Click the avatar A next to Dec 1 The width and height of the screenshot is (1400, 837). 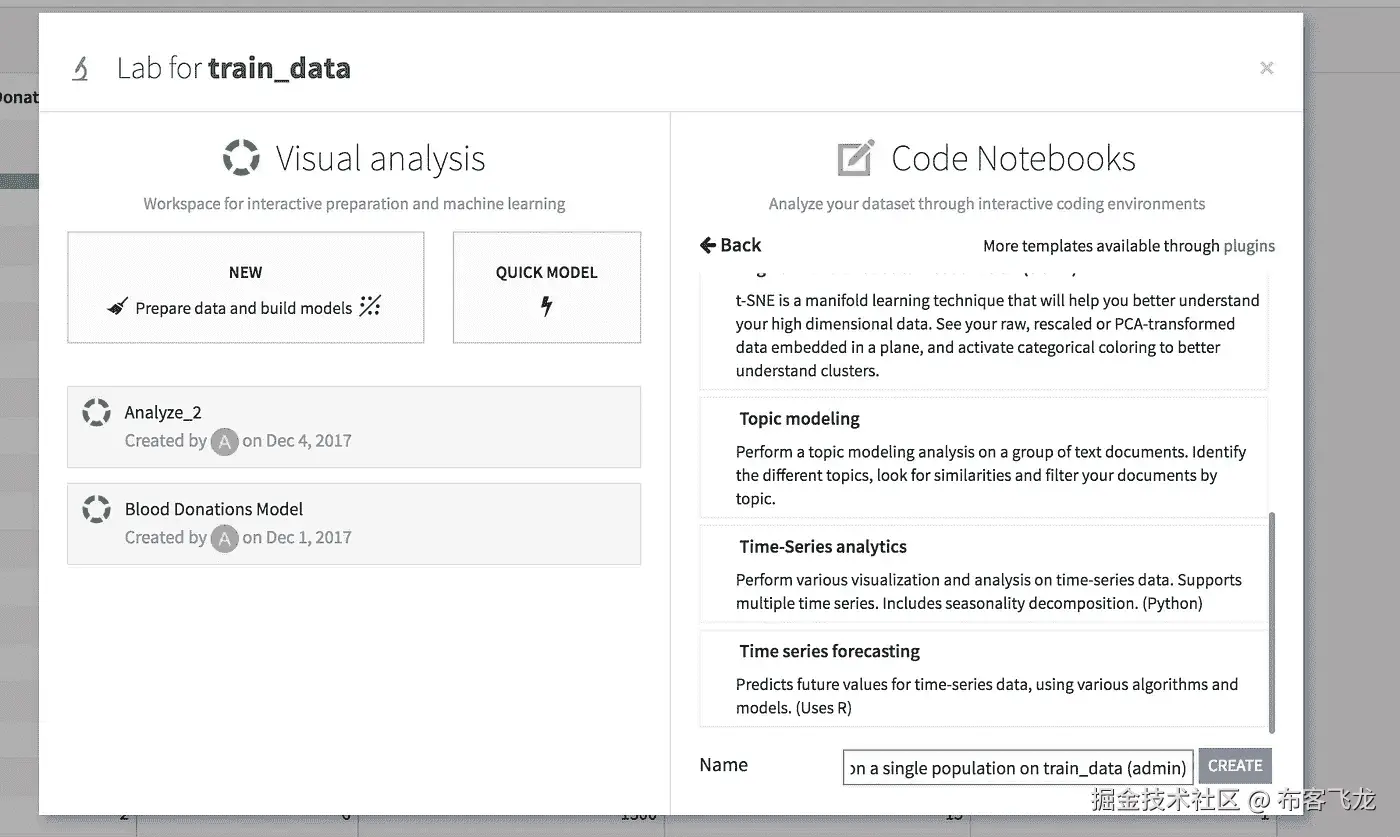[225, 538]
